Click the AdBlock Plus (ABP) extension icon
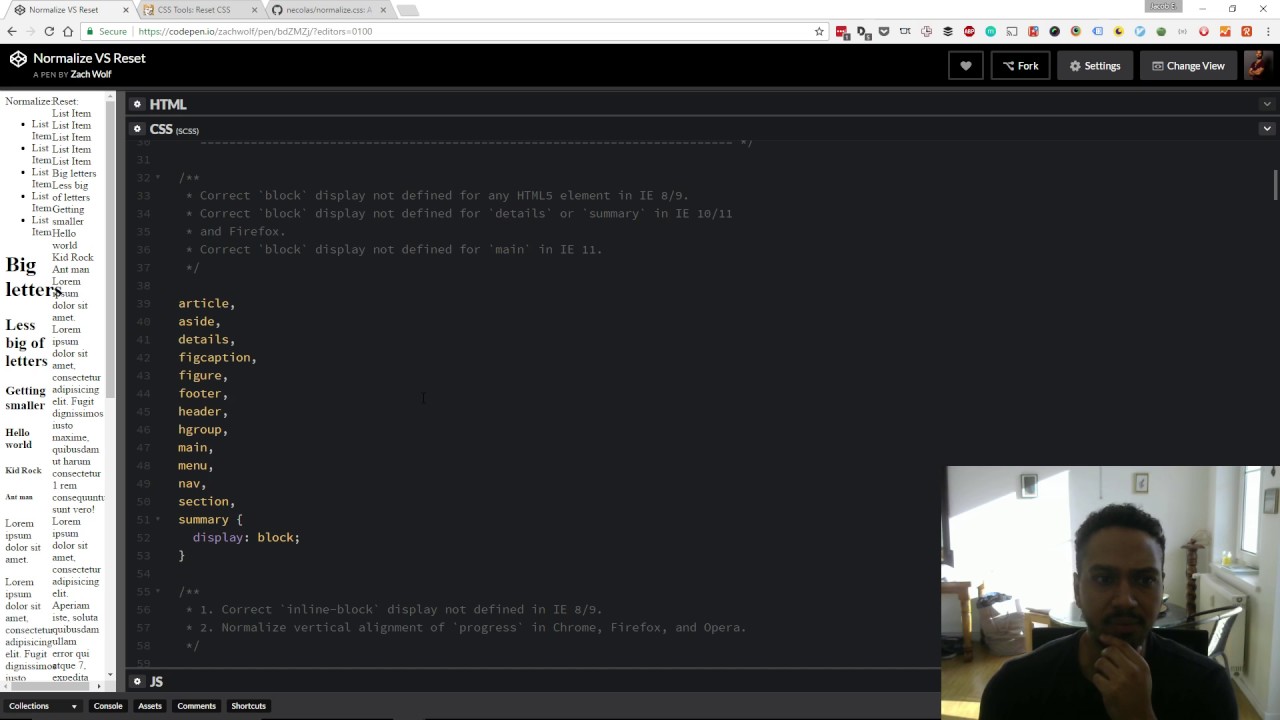 coord(969,32)
